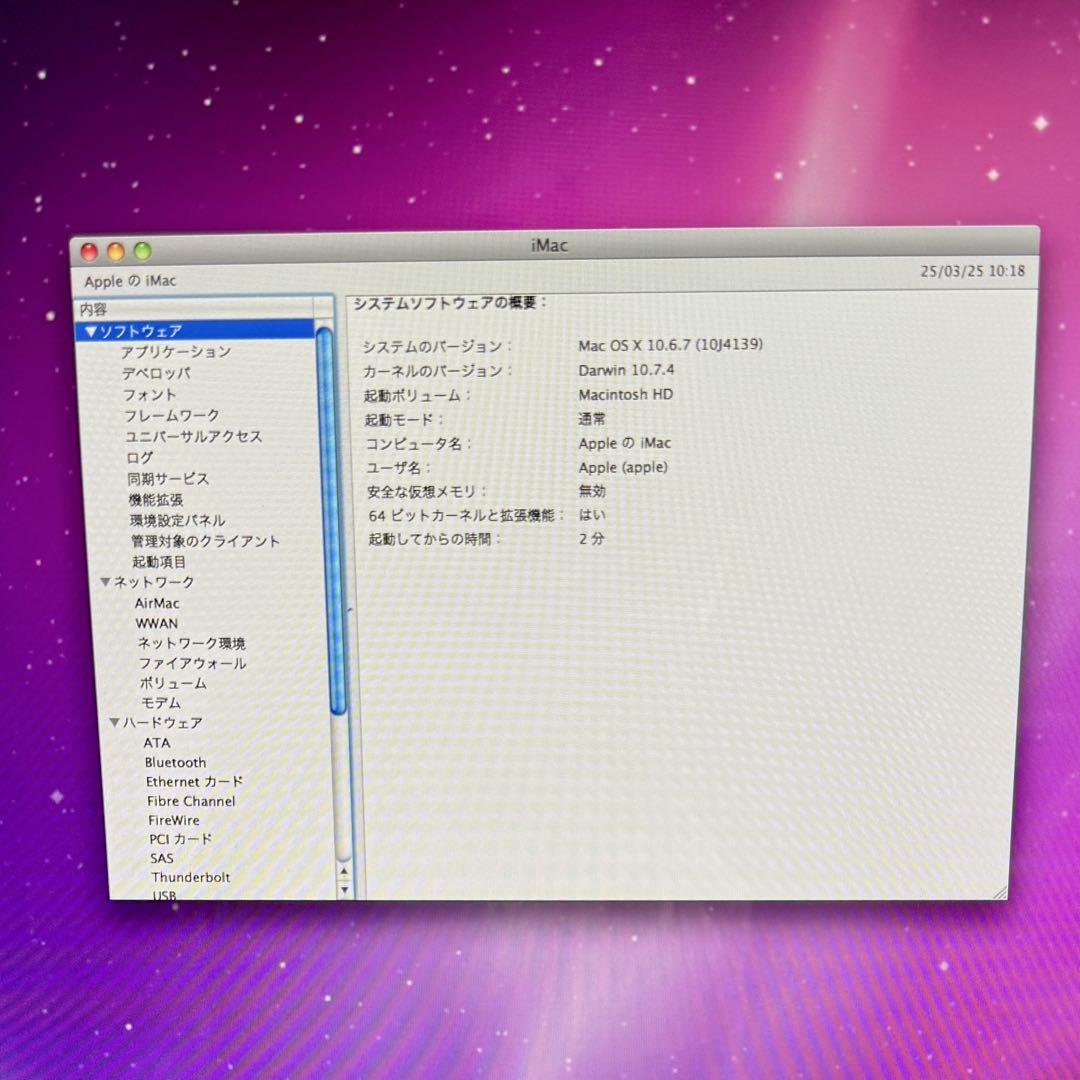Select アプリケーション in the sidebar
1080x1080 pixels.
pyautogui.click(x=176, y=352)
